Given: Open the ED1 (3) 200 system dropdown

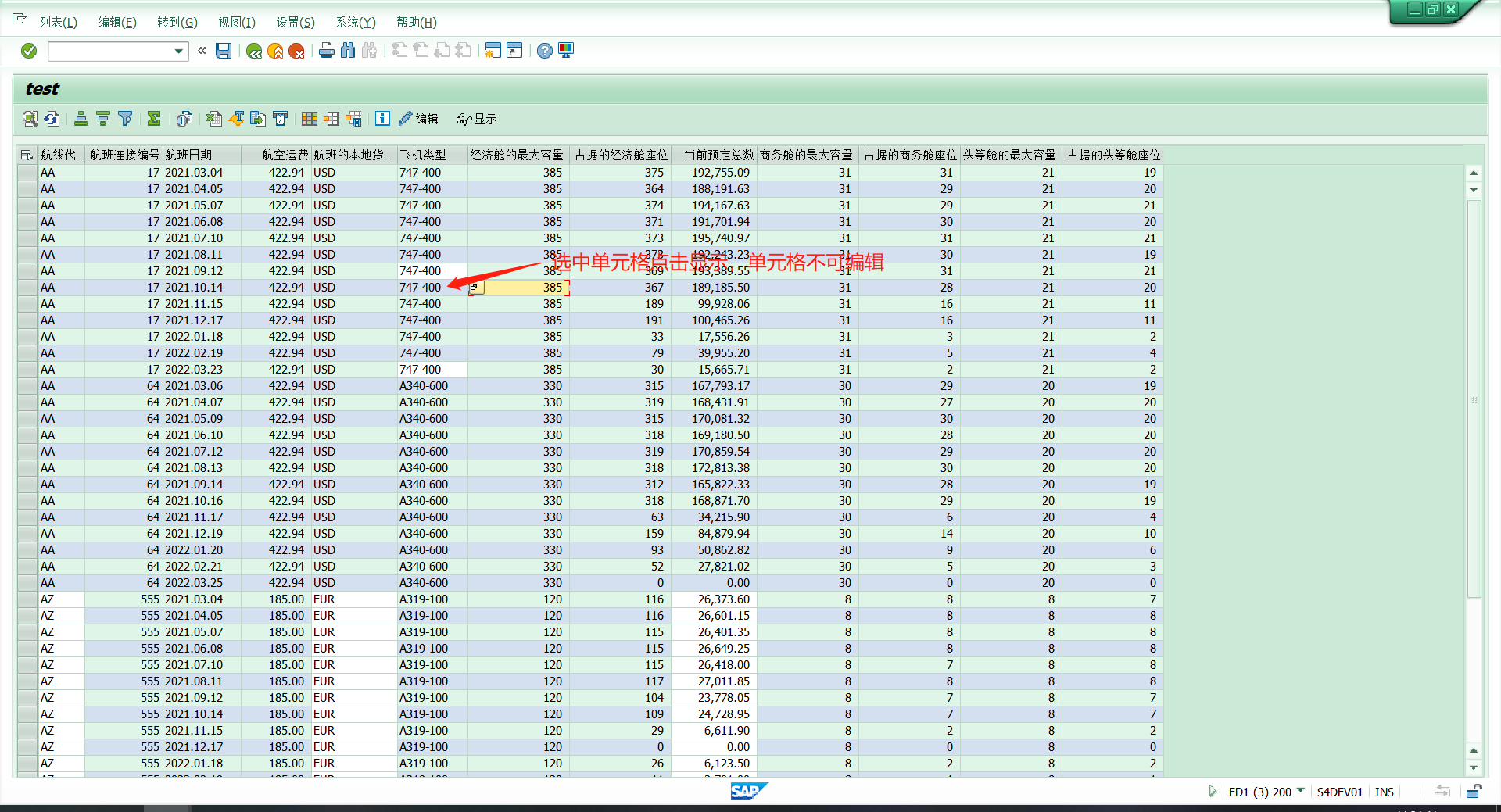Looking at the screenshot, I should tap(1300, 792).
